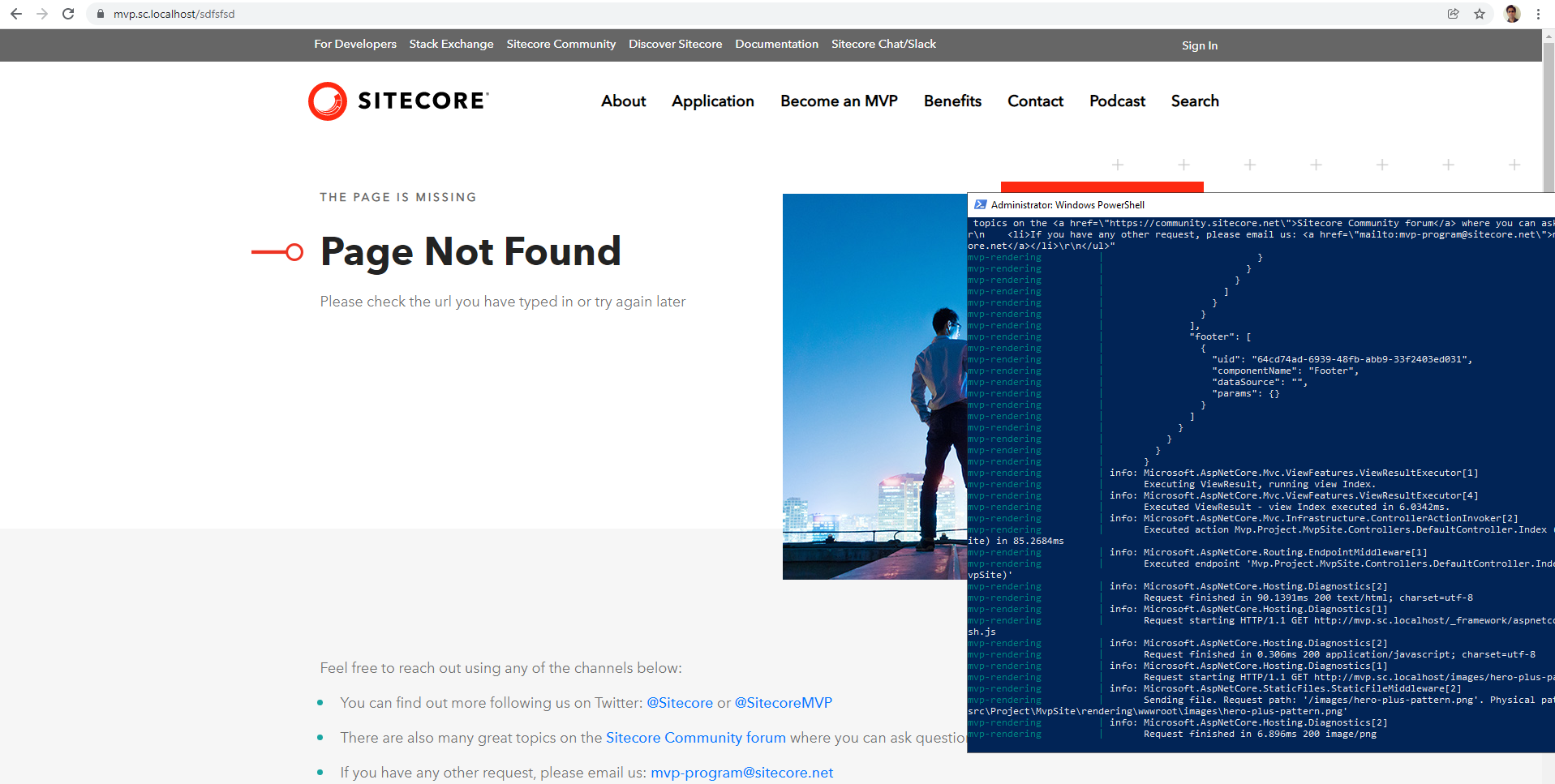
Task: Open the Sitecore Chat/Slack link
Action: coord(883,44)
